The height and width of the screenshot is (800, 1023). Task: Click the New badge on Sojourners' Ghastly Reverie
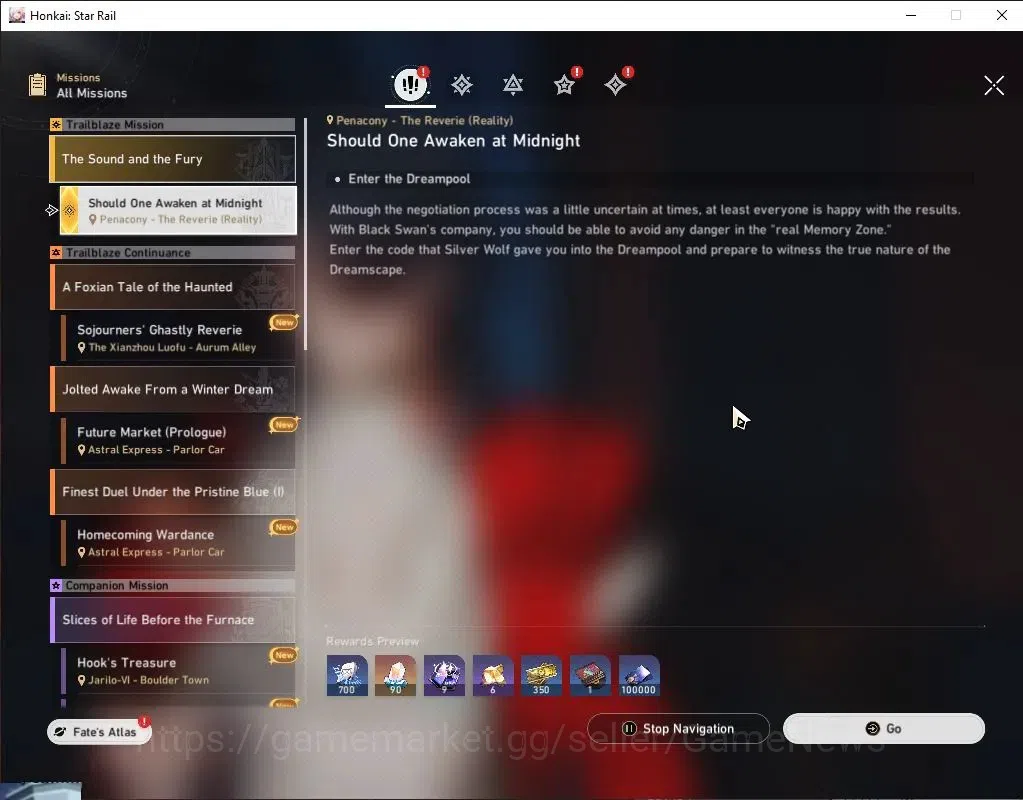click(x=284, y=322)
